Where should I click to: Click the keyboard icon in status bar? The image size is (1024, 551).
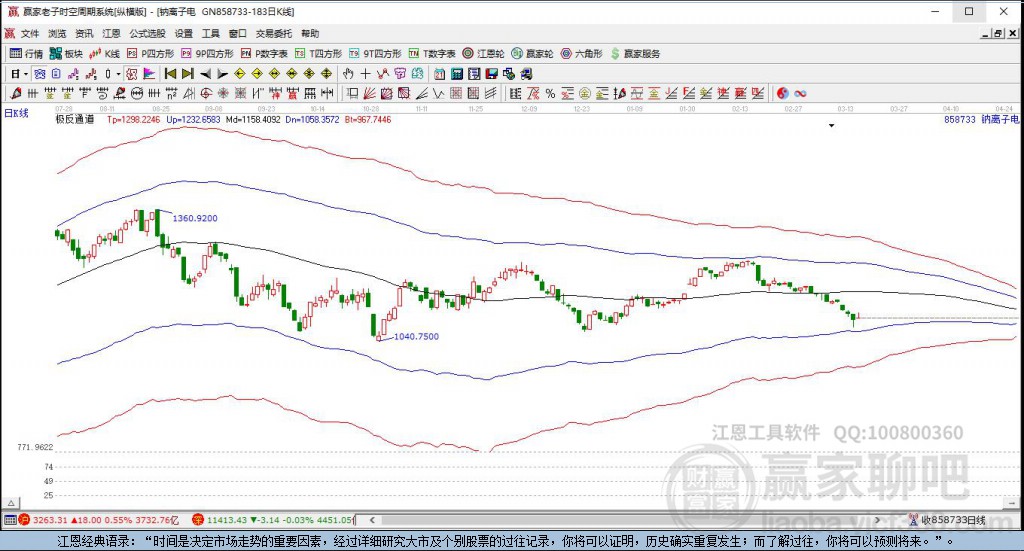pos(10,520)
